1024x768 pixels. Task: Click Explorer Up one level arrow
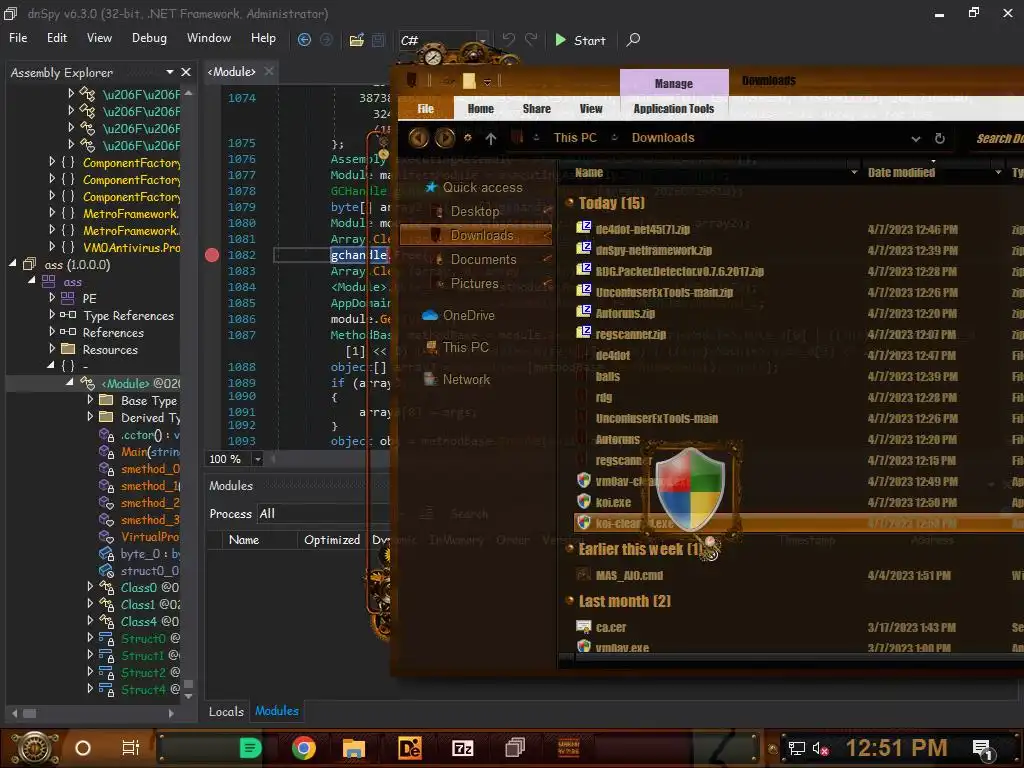click(x=491, y=138)
